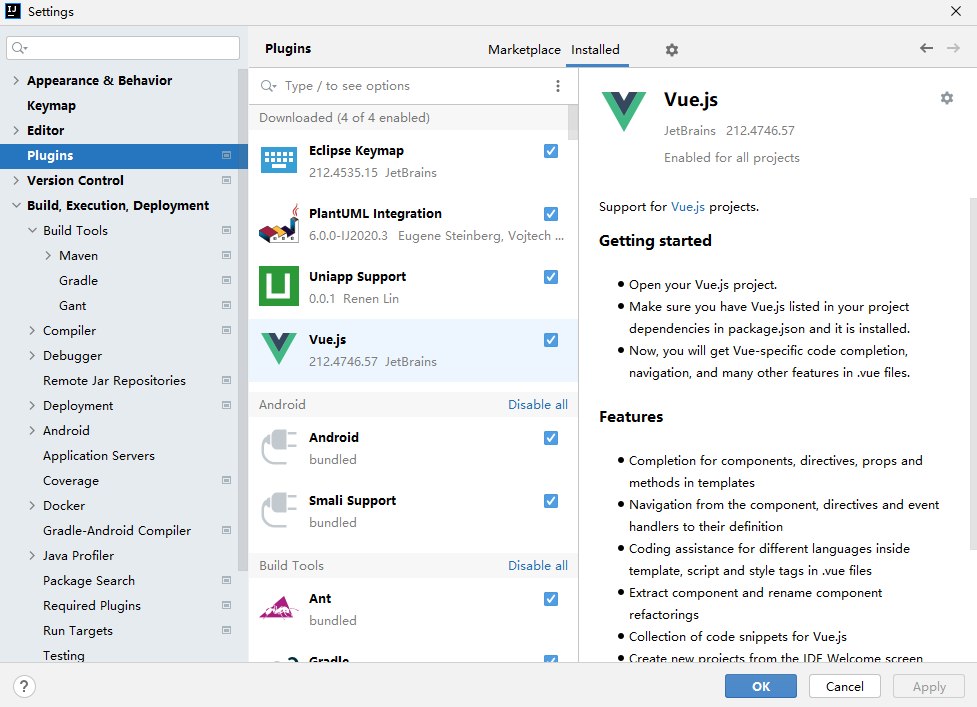Toggle the Smali Support plugin checkbox

click(x=551, y=501)
